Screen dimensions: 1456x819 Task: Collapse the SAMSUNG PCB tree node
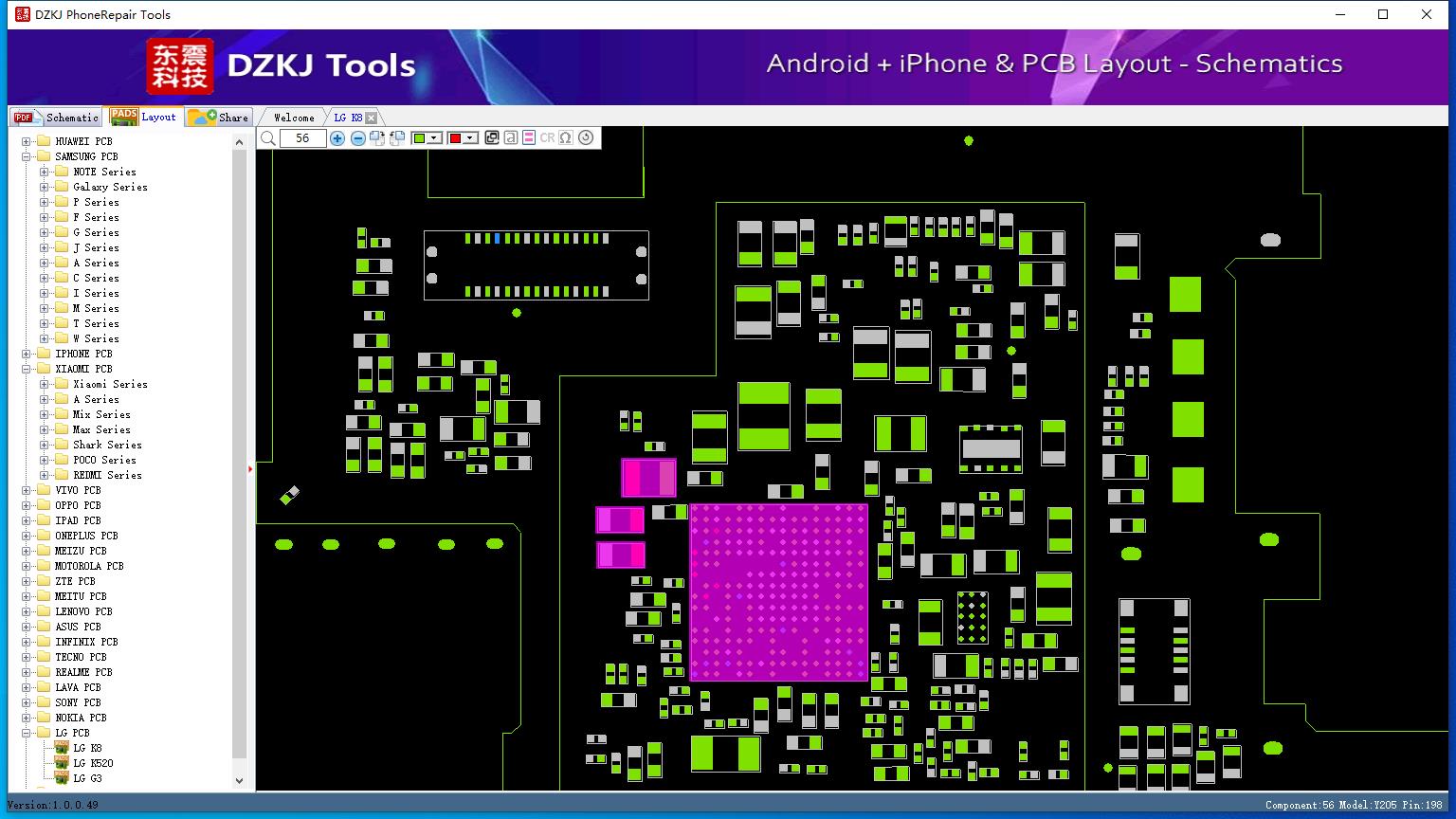[x=26, y=156]
